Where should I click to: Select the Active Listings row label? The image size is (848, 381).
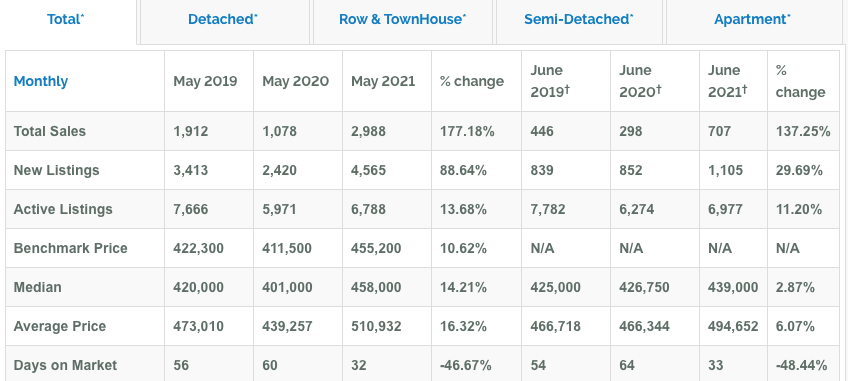coord(63,209)
